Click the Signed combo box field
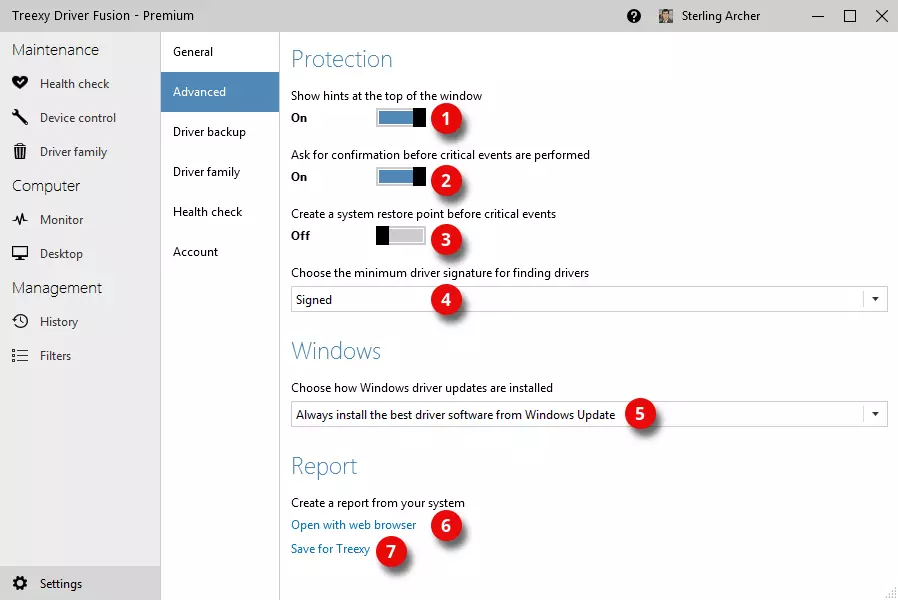This screenshot has width=898, height=600. [x=589, y=299]
